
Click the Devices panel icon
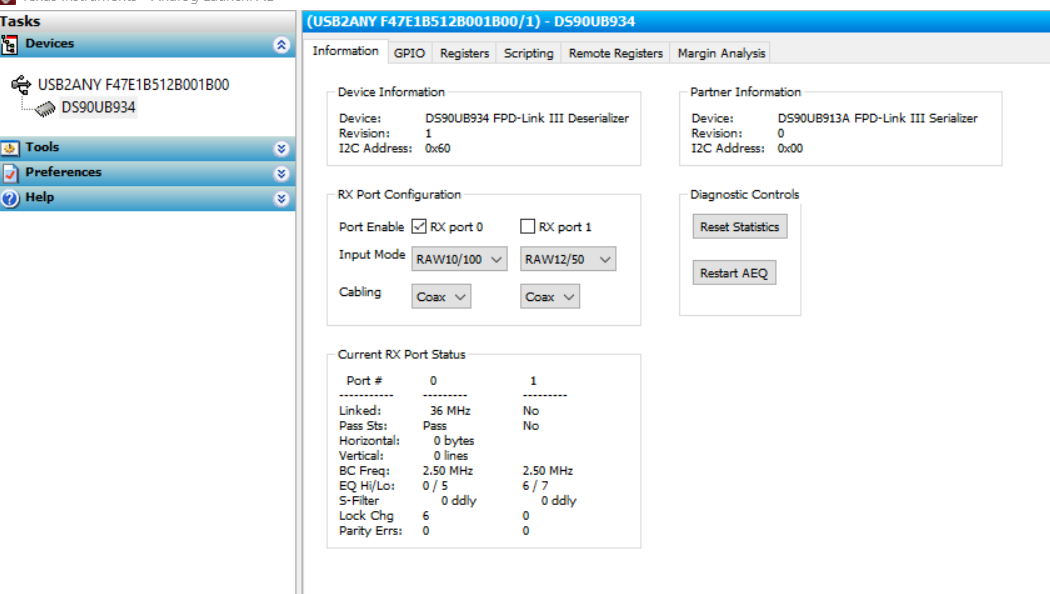pos(9,45)
